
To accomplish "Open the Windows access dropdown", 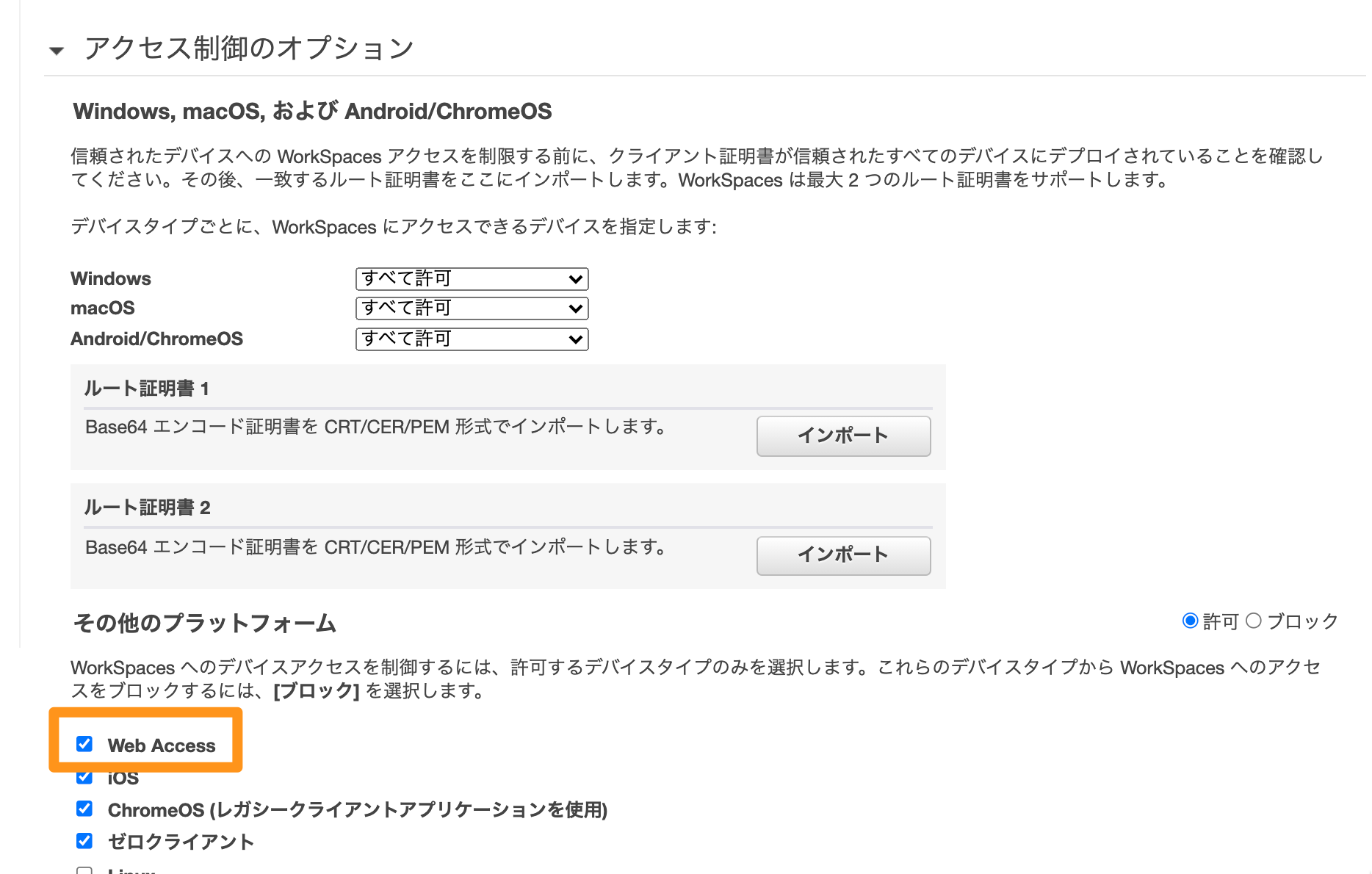I will 472,279.
